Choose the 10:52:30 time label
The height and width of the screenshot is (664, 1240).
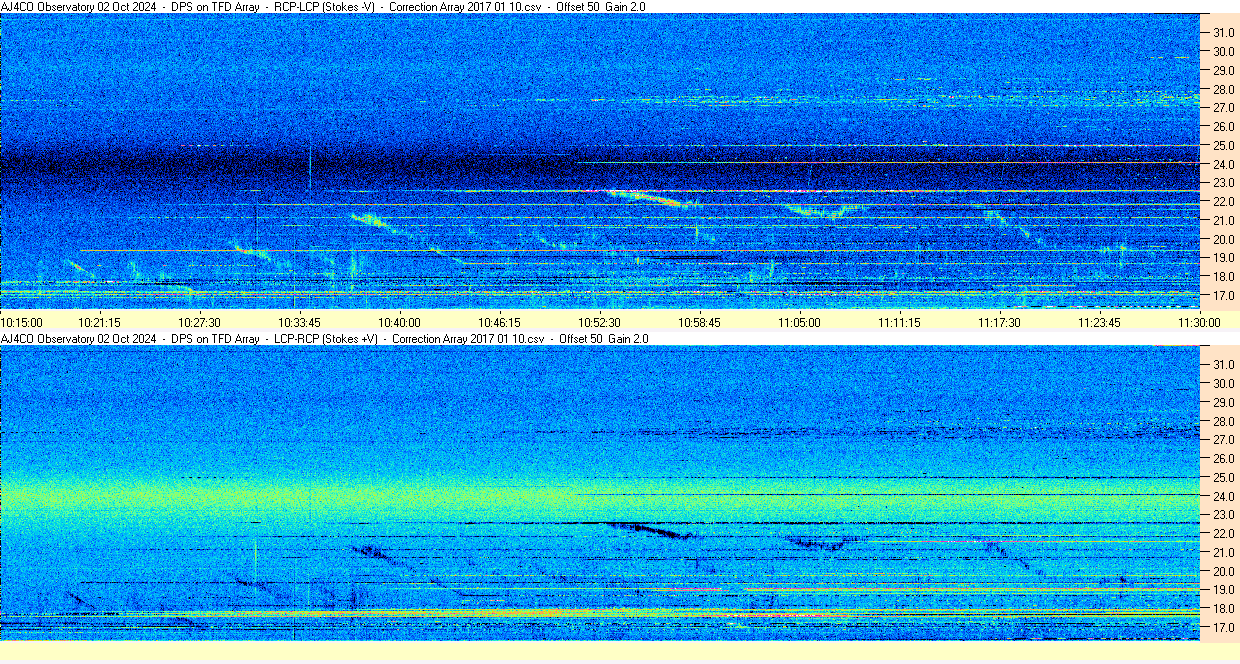(x=599, y=322)
